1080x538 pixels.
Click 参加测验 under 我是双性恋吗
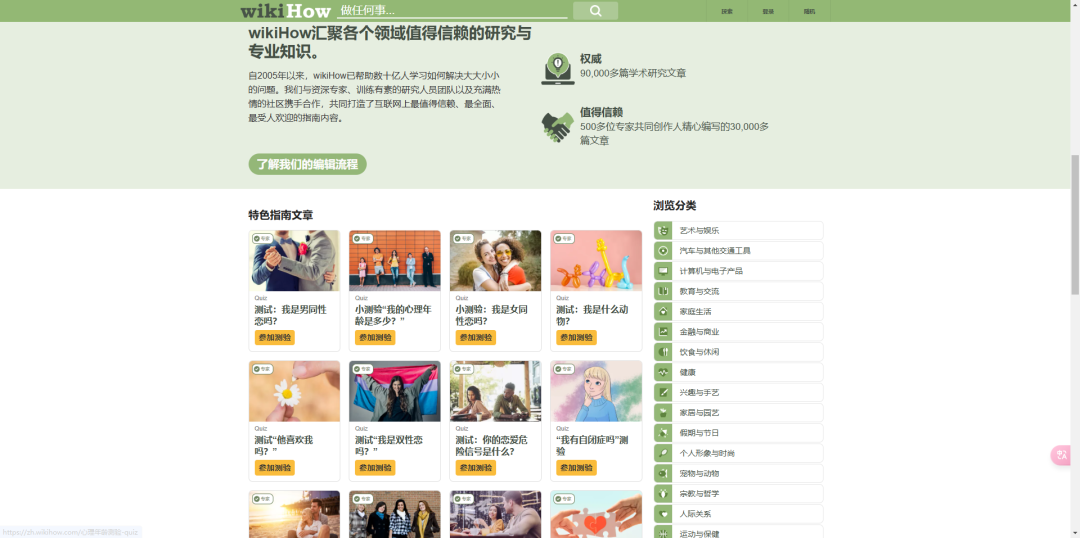tap(375, 468)
